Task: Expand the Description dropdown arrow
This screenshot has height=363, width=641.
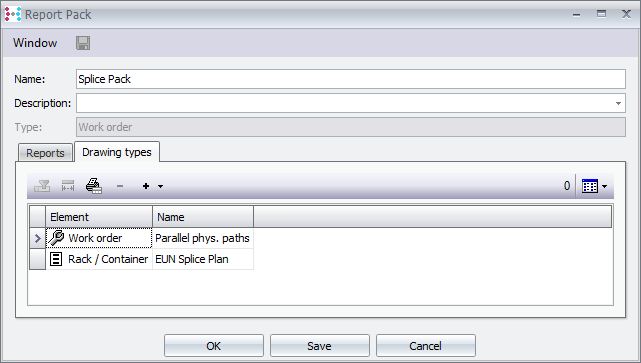Action: pos(619,103)
